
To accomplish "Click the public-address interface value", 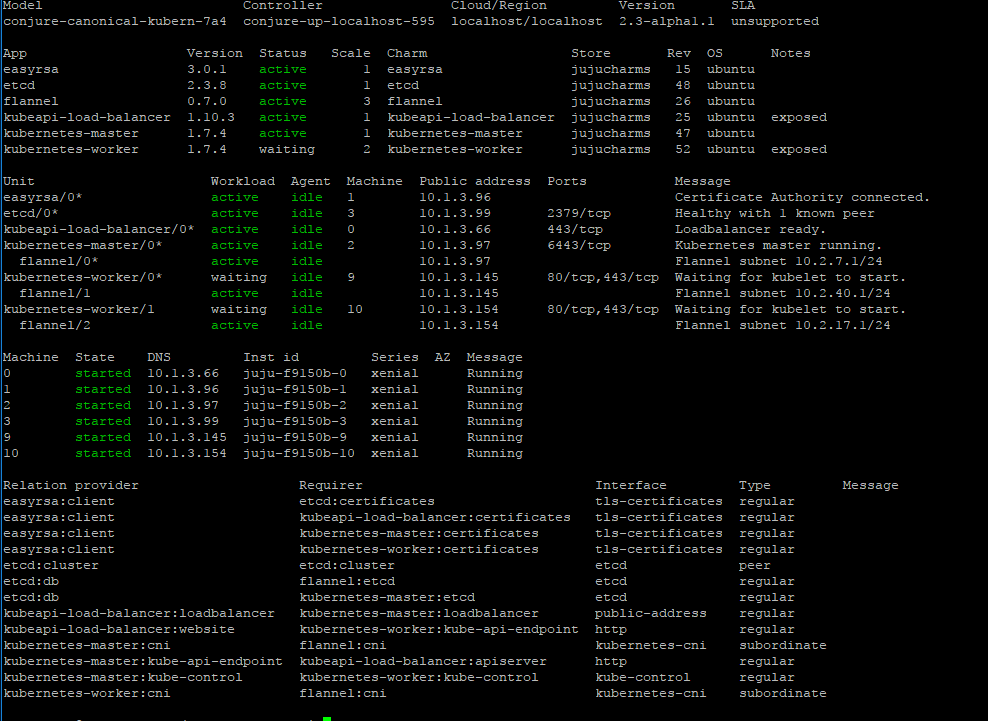I will tap(651, 613).
